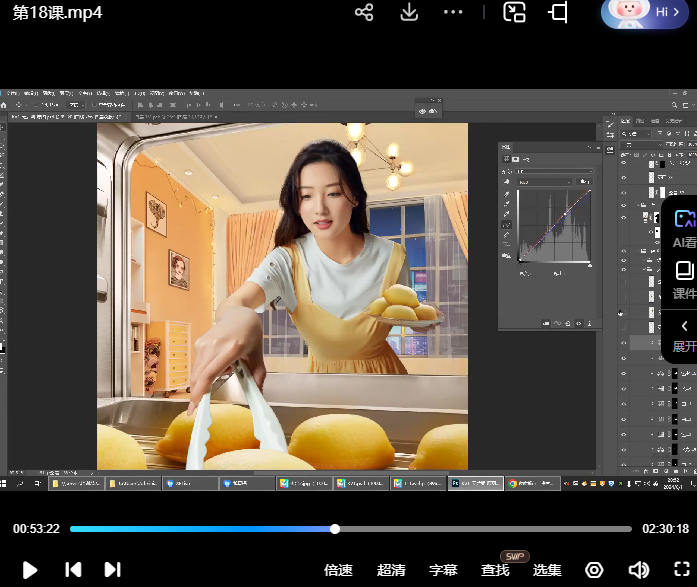Skip to the next video
Image resolution: width=697 pixels, height=587 pixels.
[112, 570]
